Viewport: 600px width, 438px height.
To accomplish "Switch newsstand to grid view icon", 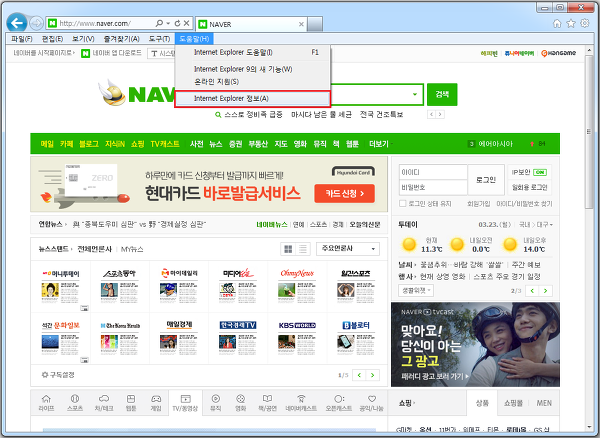I will click(x=288, y=249).
